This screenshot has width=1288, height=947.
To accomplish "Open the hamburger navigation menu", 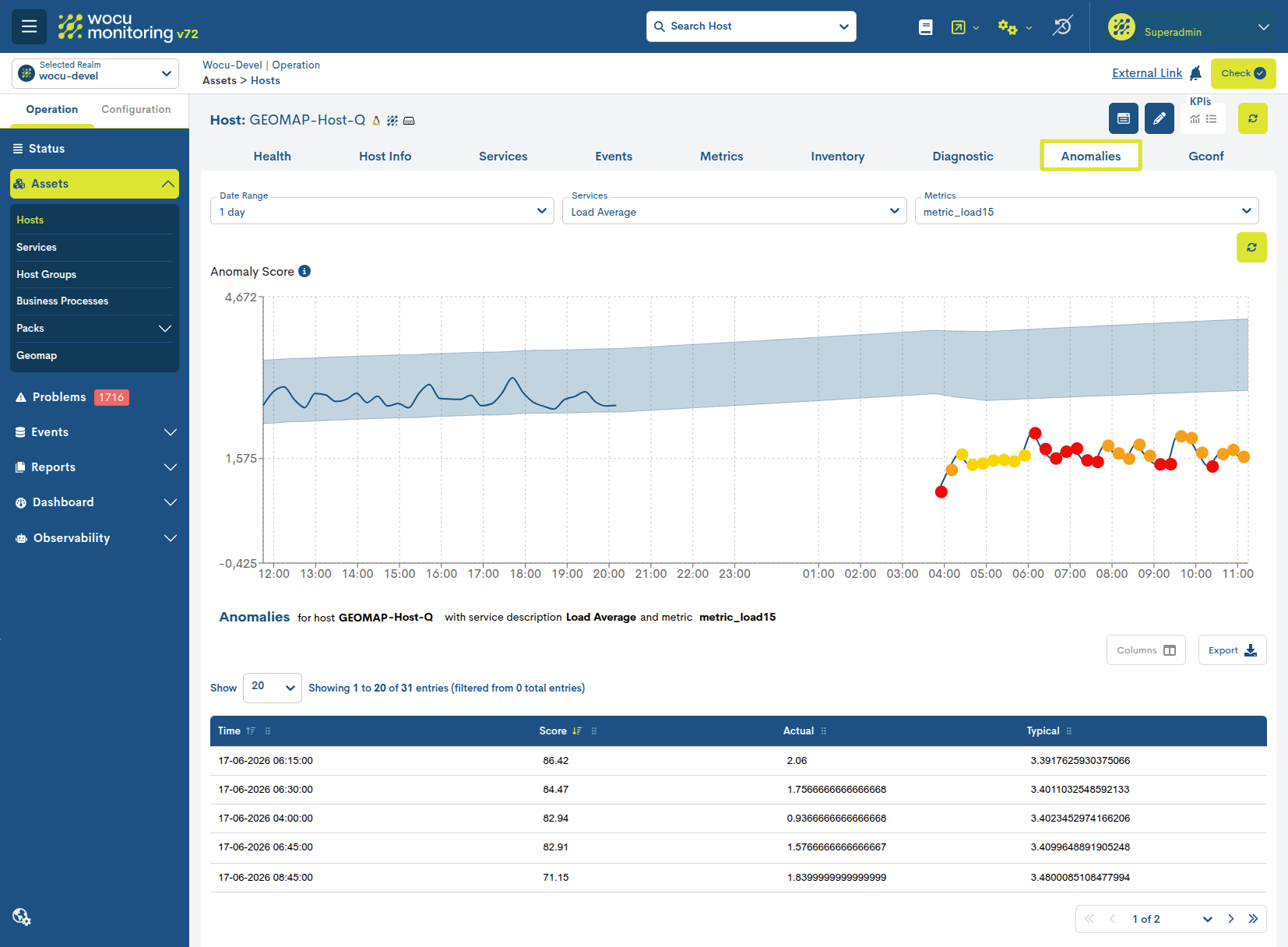I will pyautogui.click(x=29, y=26).
